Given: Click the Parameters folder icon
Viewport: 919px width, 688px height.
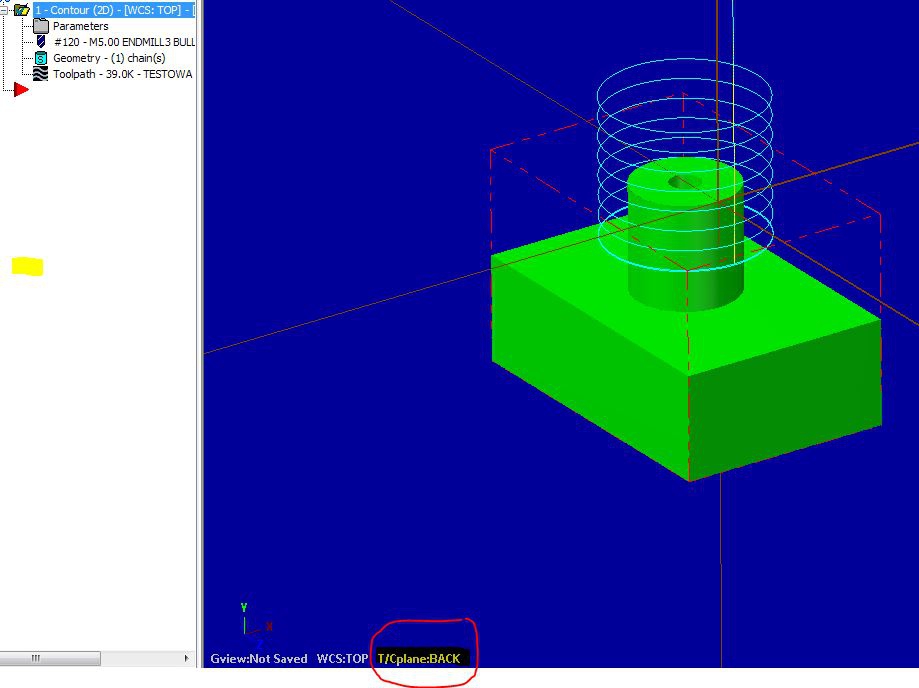Looking at the screenshot, I should tap(40, 26).
